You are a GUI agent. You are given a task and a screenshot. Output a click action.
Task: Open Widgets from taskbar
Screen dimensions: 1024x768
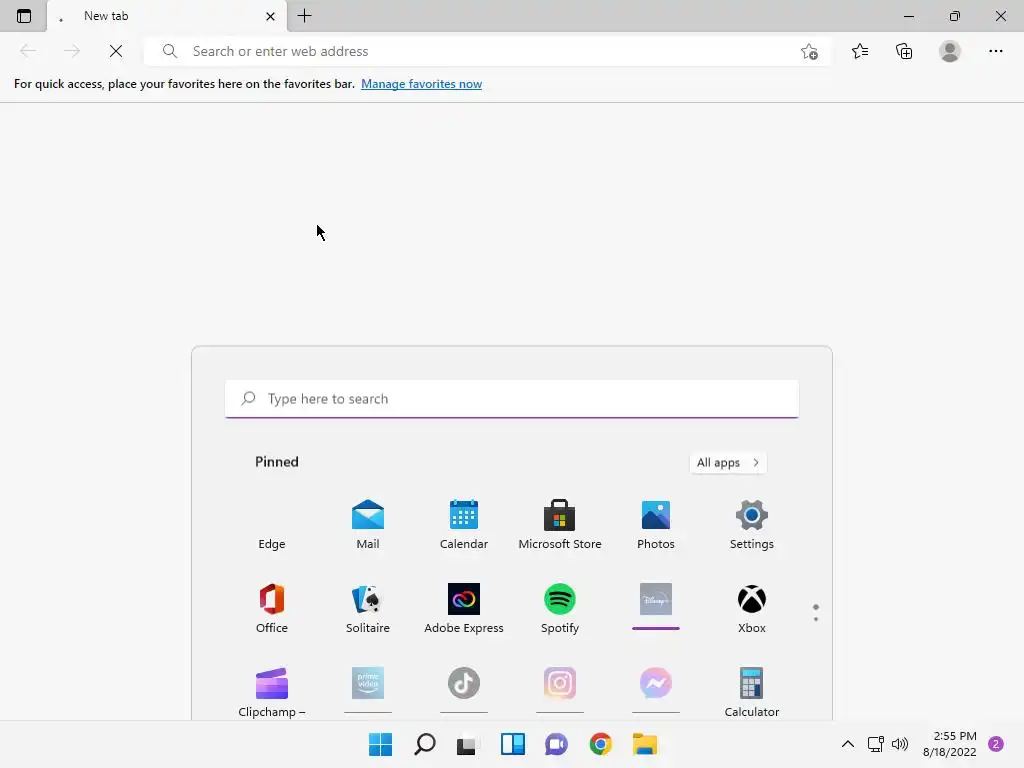tap(513, 744)
